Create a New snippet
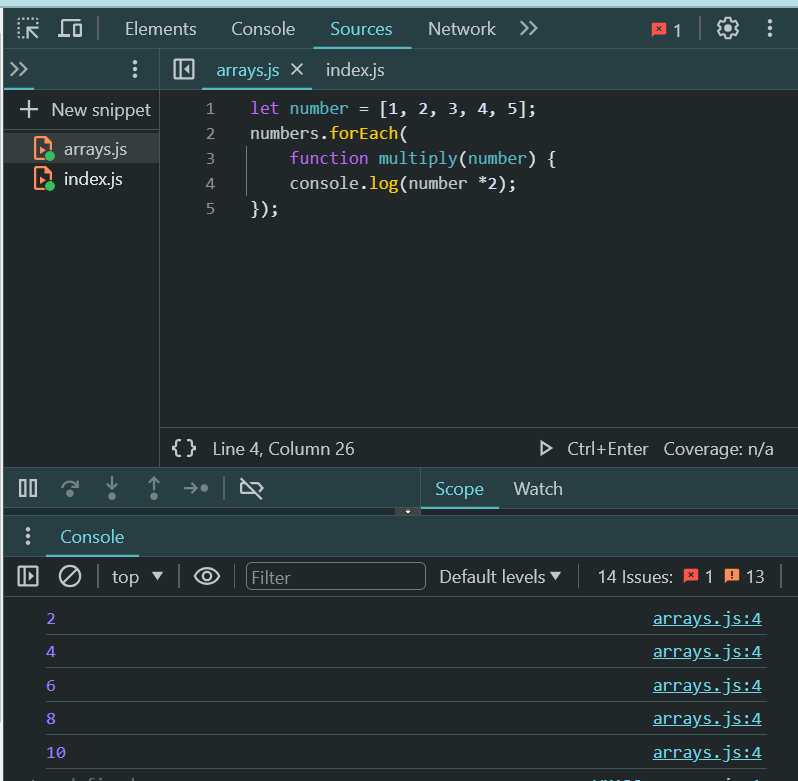Image resolution: width=798 pixels, height=781 pixels. 85,110
